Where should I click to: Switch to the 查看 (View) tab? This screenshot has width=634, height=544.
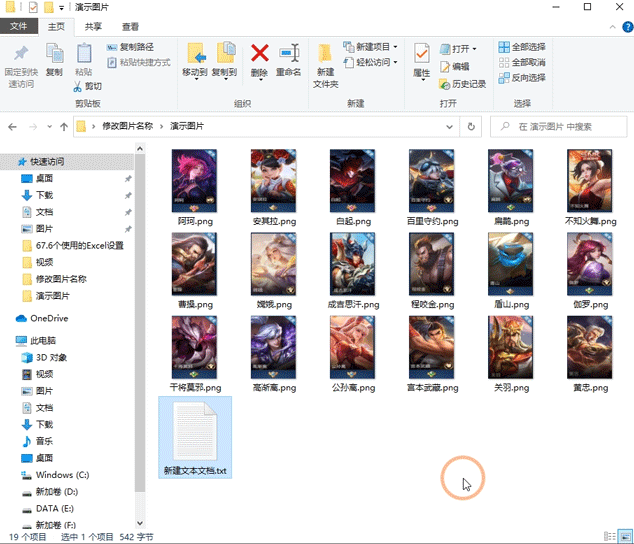pos(131,27)
